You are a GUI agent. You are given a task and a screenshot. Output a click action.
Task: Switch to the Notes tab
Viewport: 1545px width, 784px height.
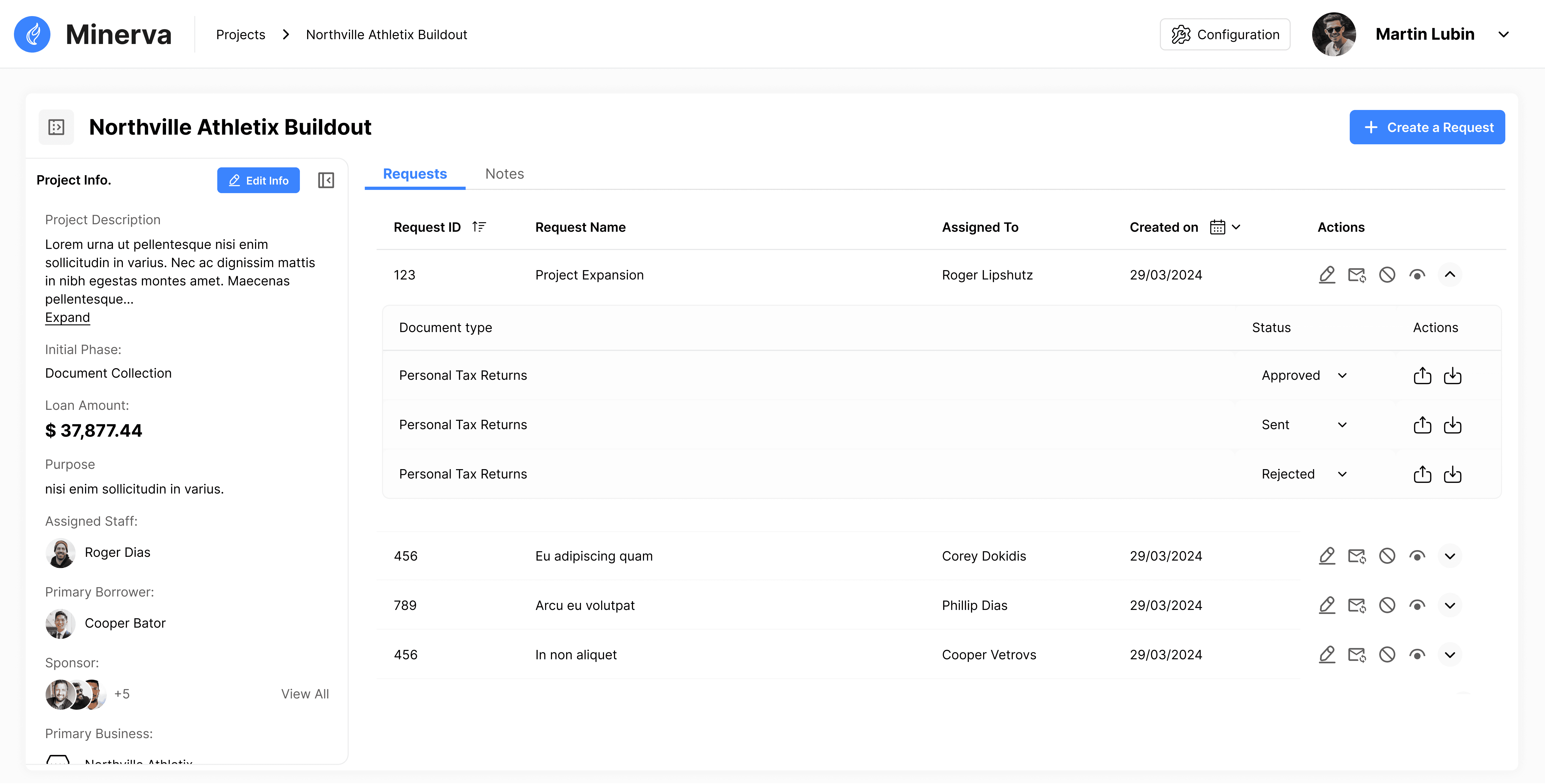pos(504,174)
